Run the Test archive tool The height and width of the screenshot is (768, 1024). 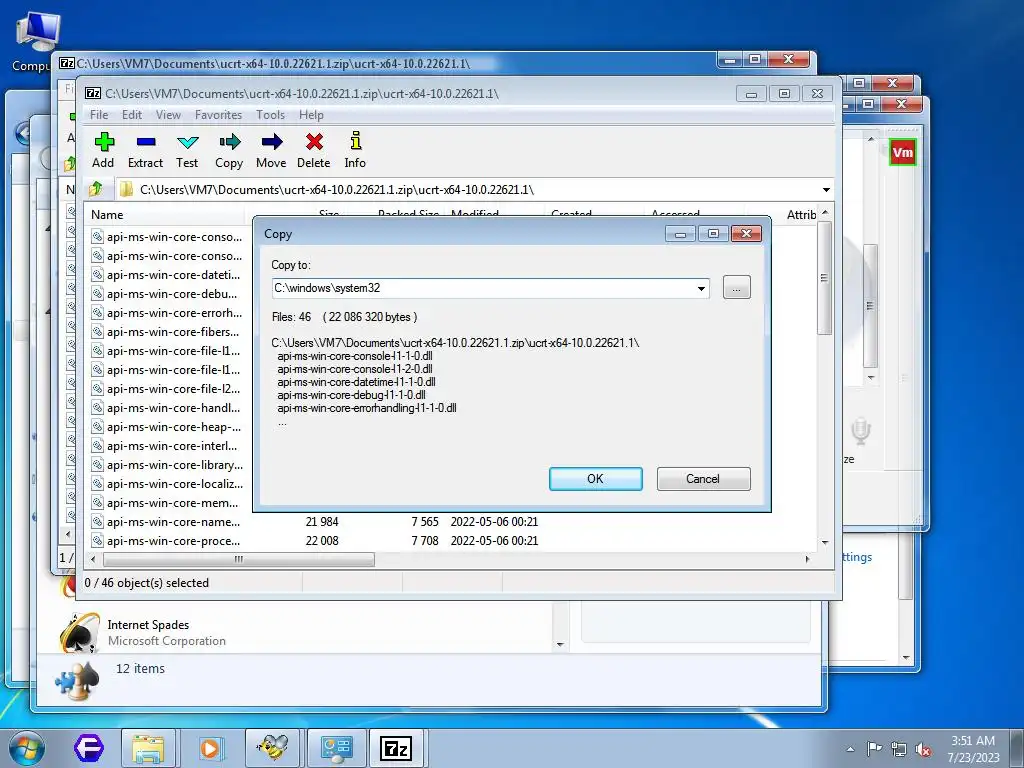coord(187,142)
